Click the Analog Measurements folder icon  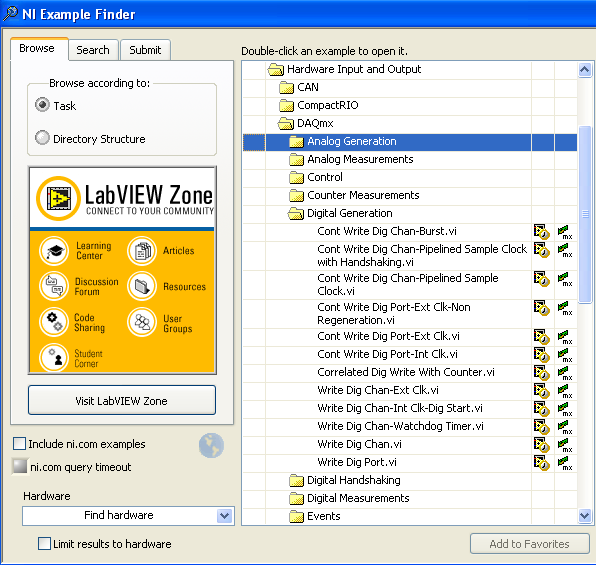coord(296,159)
